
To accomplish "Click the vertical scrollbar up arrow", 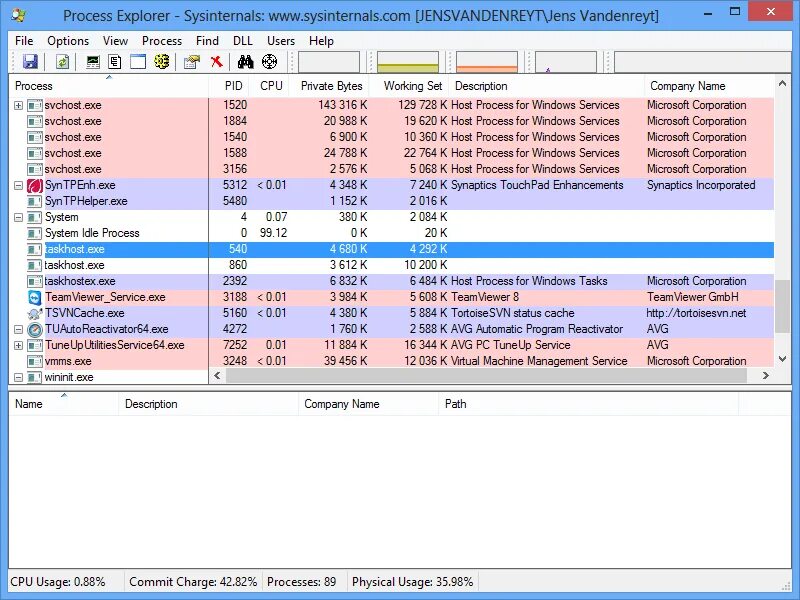I will (782, 83).
